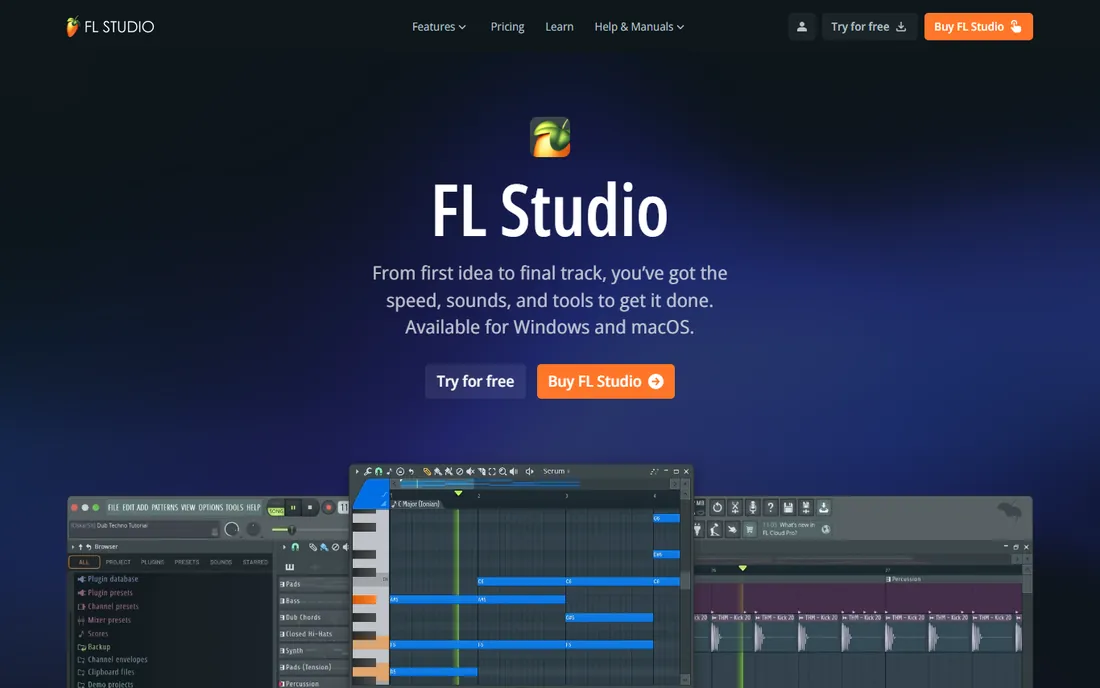Click header Buy FL Studio button
1100x688 pixels.
tap(978, 27)
